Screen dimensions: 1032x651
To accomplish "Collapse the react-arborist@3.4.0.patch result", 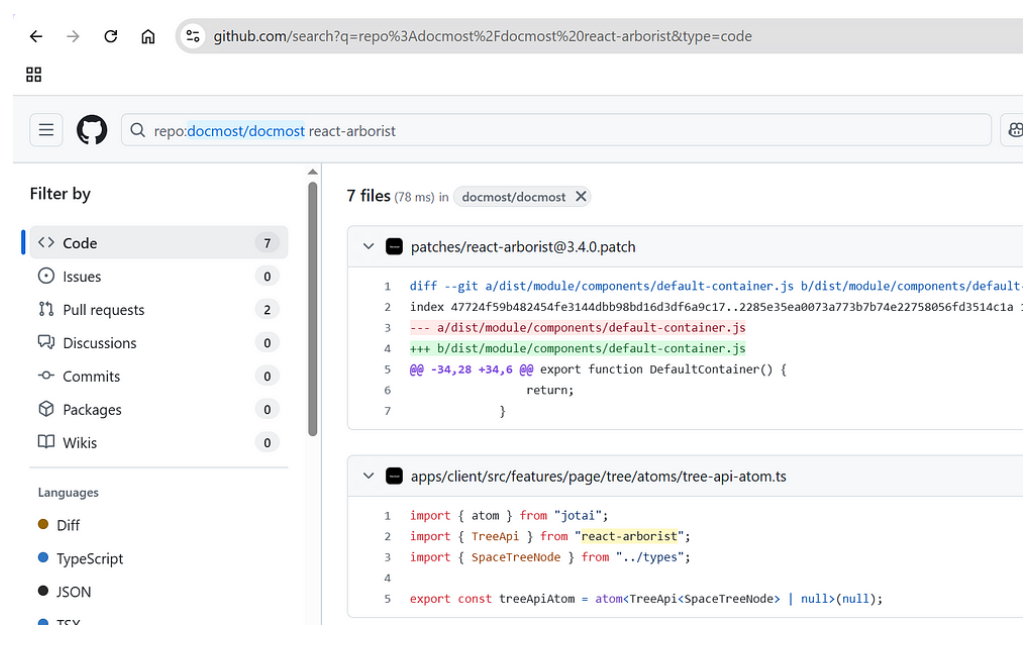I will [369, 247].
